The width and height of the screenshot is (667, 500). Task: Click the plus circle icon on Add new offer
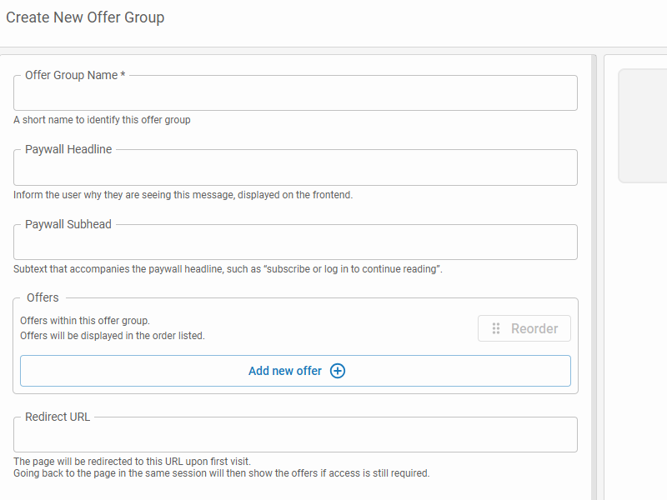(x=338, y=371)
